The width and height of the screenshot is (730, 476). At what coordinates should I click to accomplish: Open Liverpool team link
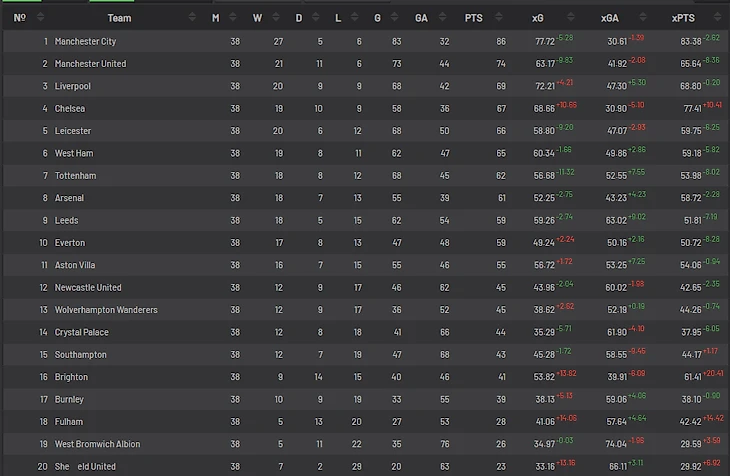(73, 86)
